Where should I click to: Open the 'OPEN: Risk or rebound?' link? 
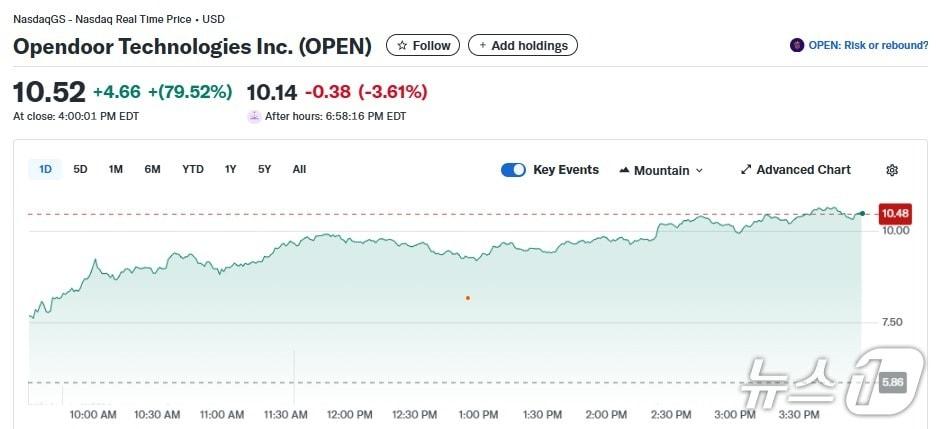[867, 45]
